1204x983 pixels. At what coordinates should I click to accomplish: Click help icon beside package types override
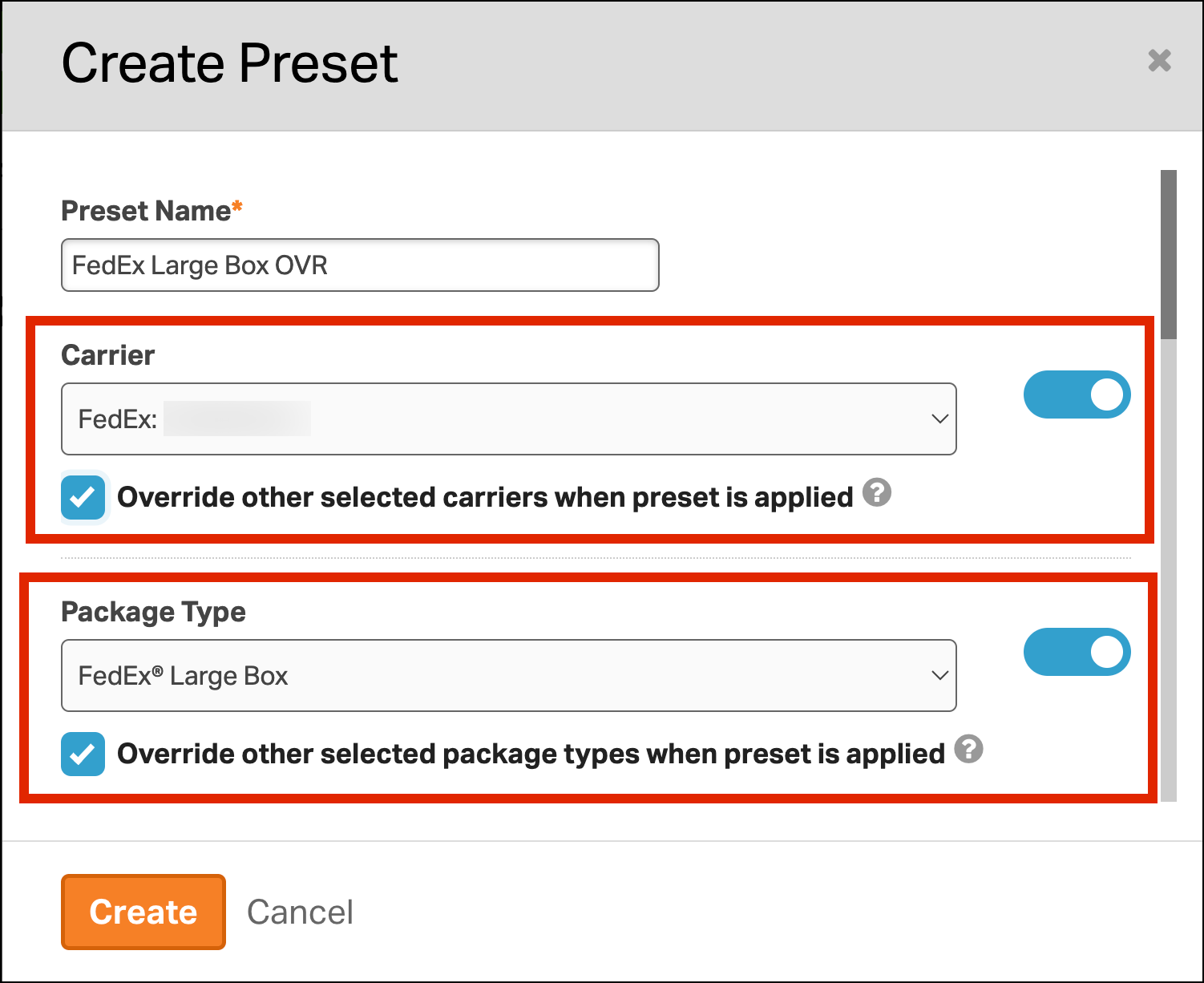click(968, 749)
